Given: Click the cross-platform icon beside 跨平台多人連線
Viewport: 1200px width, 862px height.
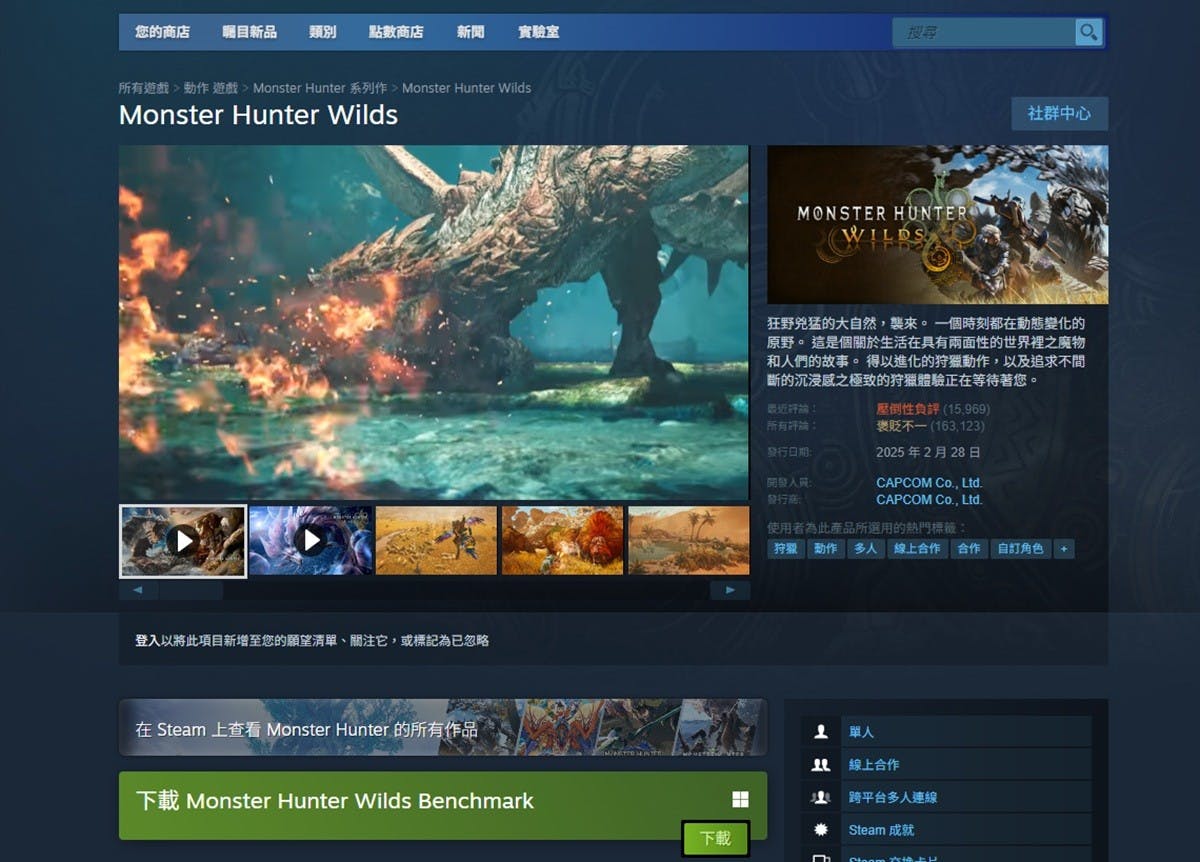Looking at the screenshot, I should pos(821,798).
